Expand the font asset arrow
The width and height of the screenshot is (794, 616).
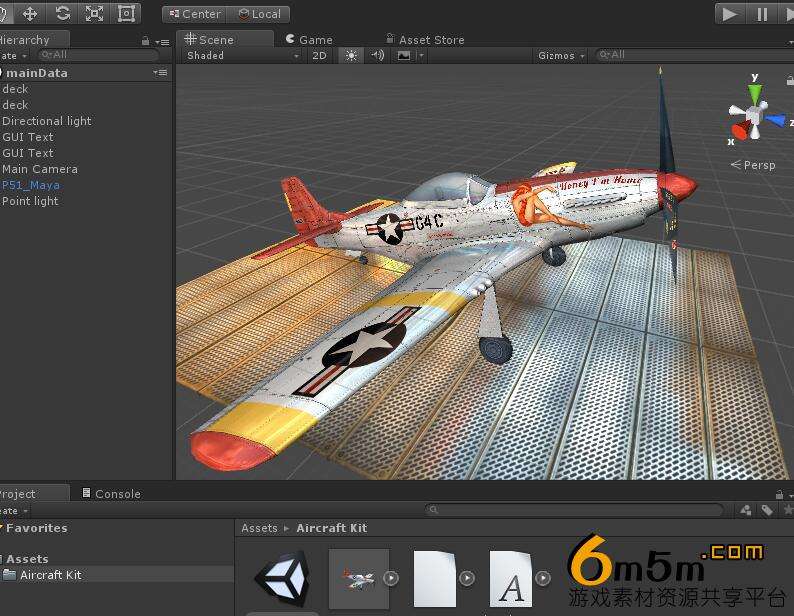tap(543, 578)
